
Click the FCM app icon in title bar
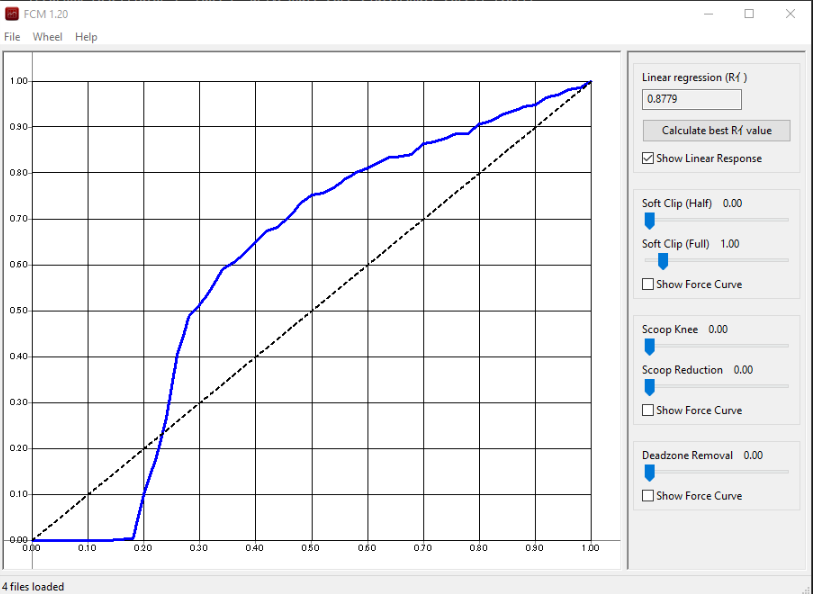coord(12,13)
